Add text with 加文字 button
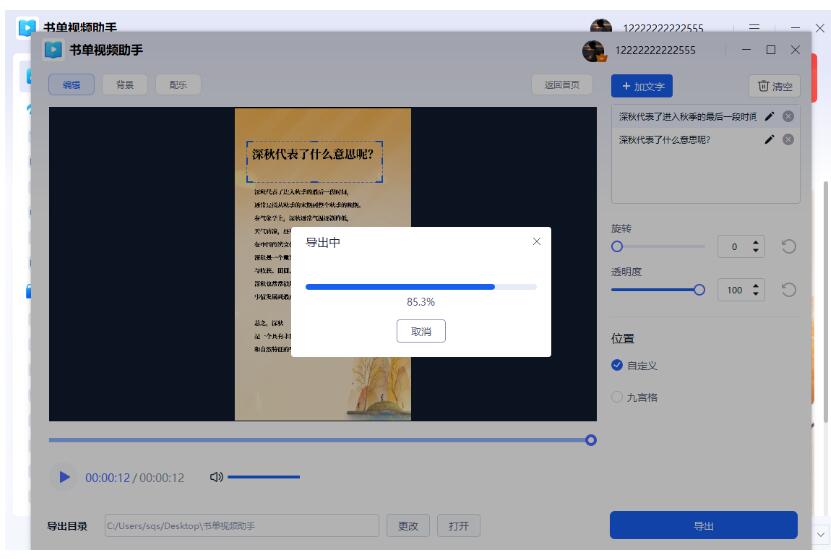The width and height of the screenshot is (831, 559). pyautogui.click(x=642, y=86)
